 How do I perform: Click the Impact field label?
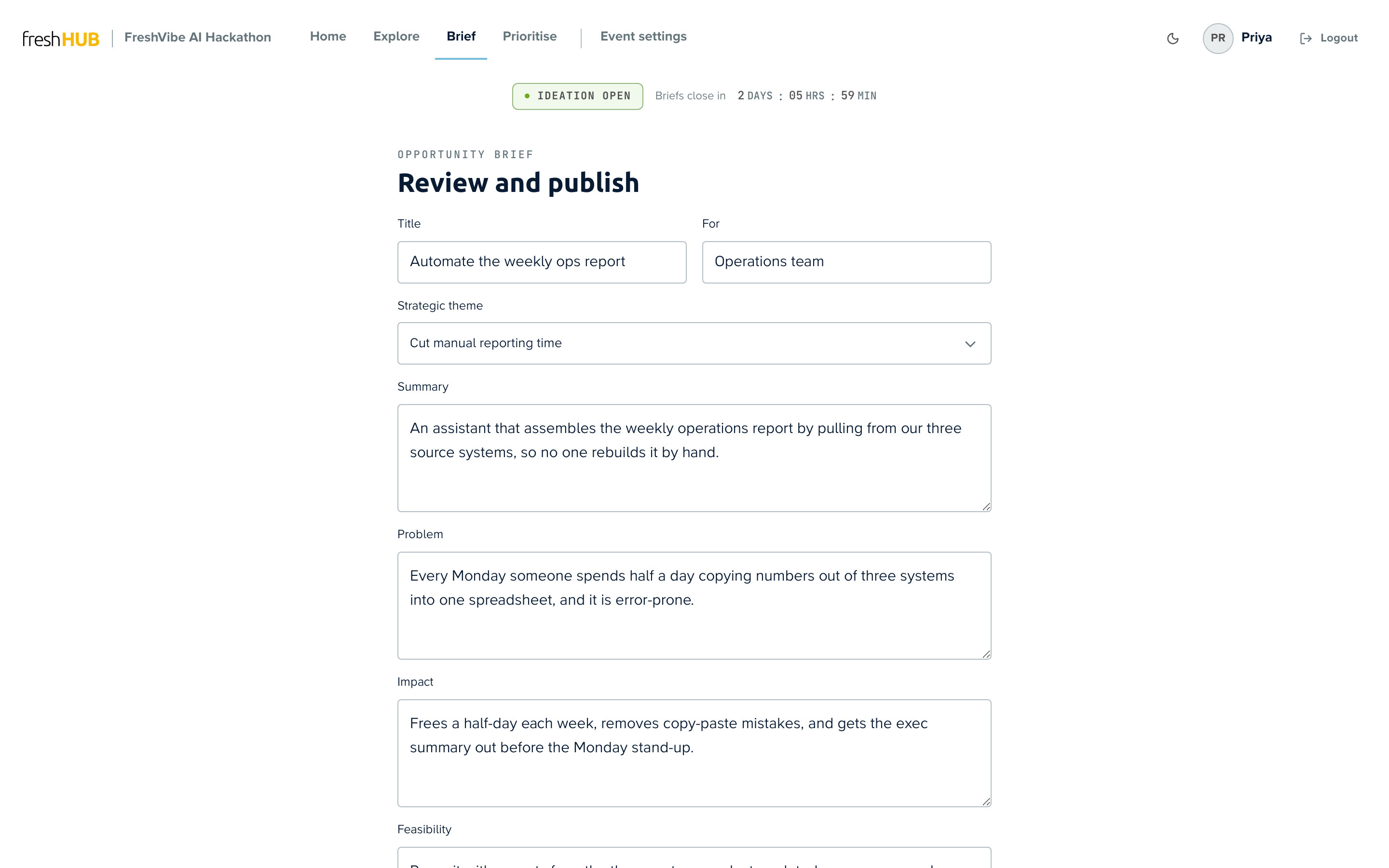[415, 681]
